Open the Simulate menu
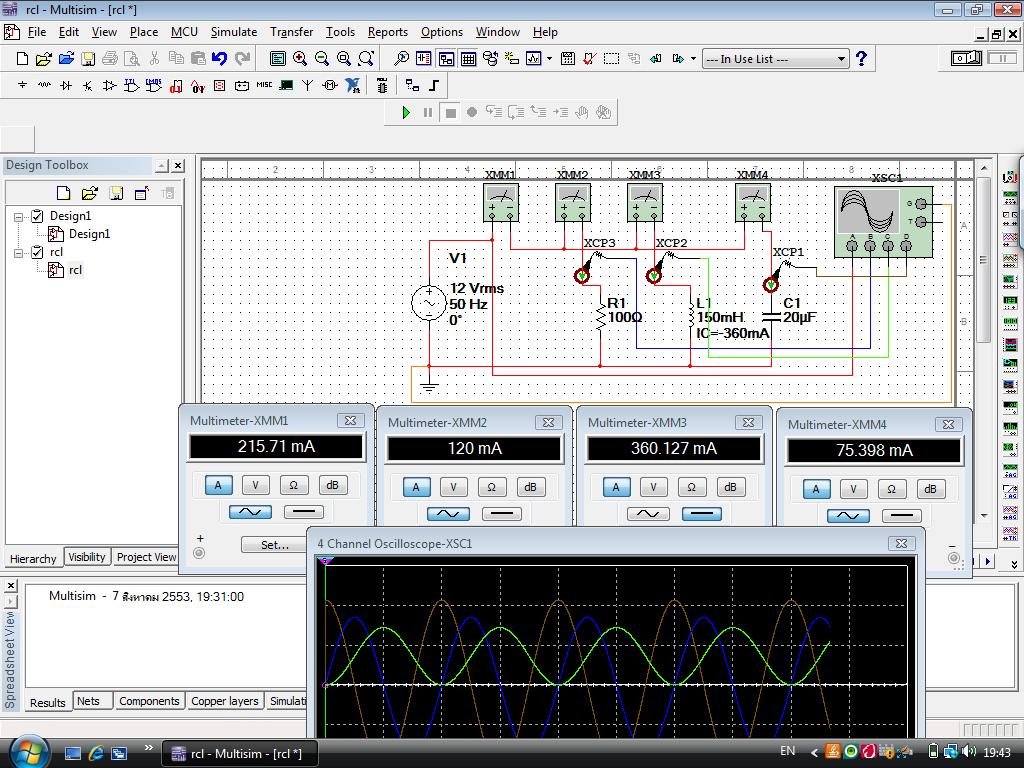 point(233,32)
